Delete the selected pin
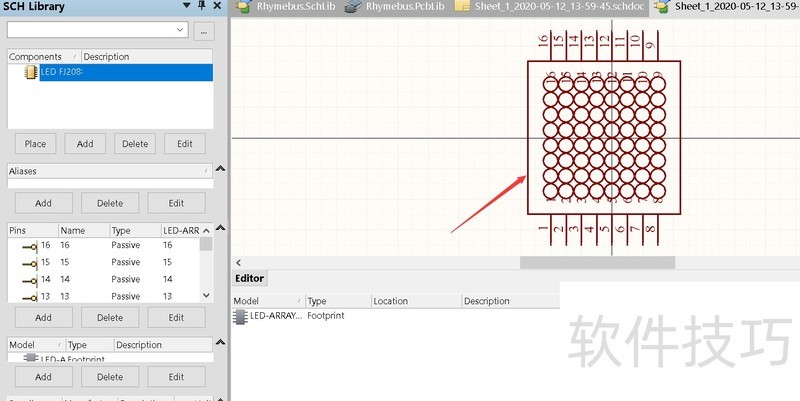The height and width of the screenshot is (401, 800). click(x=110, y=318)
